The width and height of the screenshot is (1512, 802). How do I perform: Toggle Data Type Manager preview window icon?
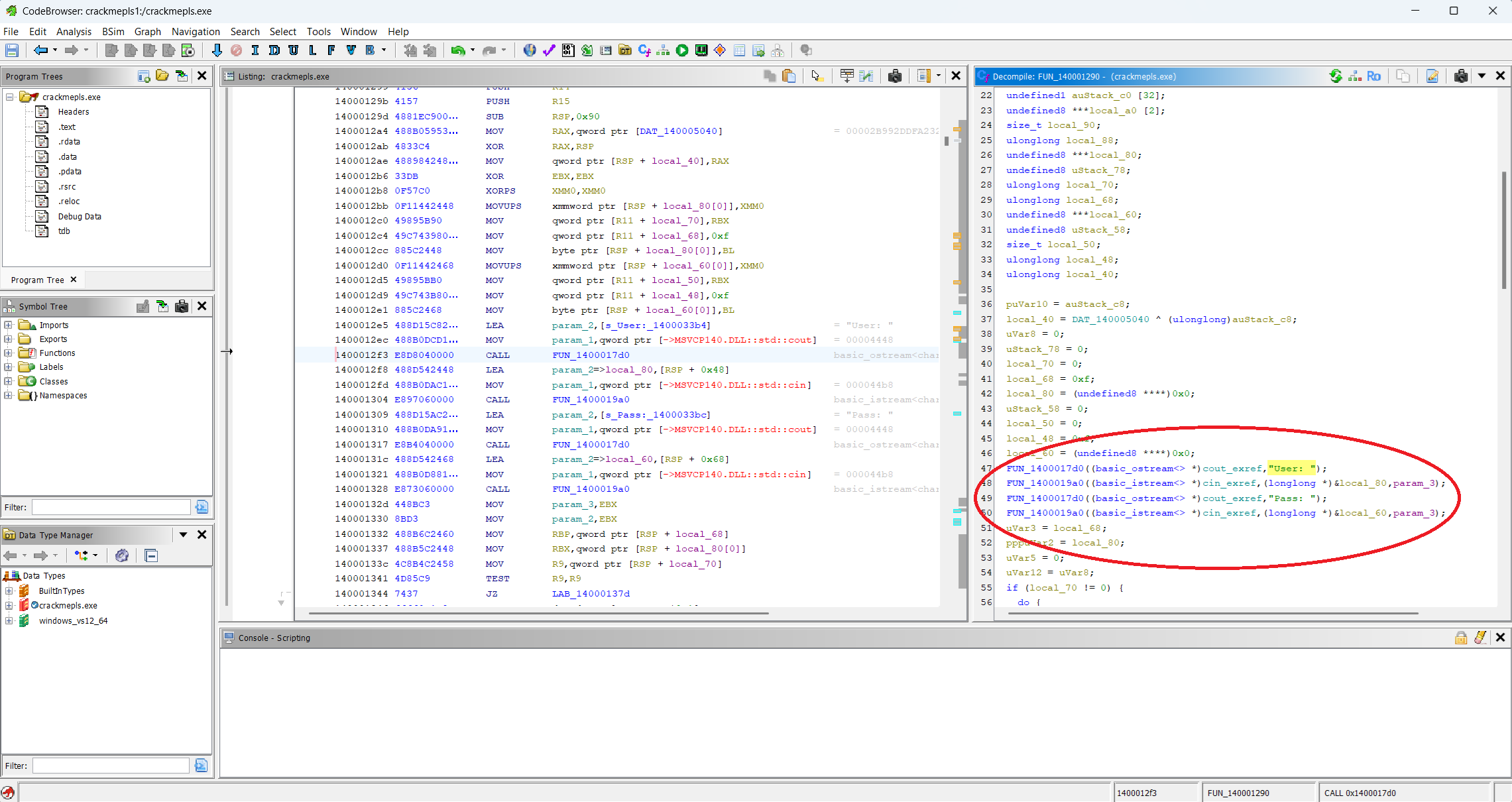(151, 555)
